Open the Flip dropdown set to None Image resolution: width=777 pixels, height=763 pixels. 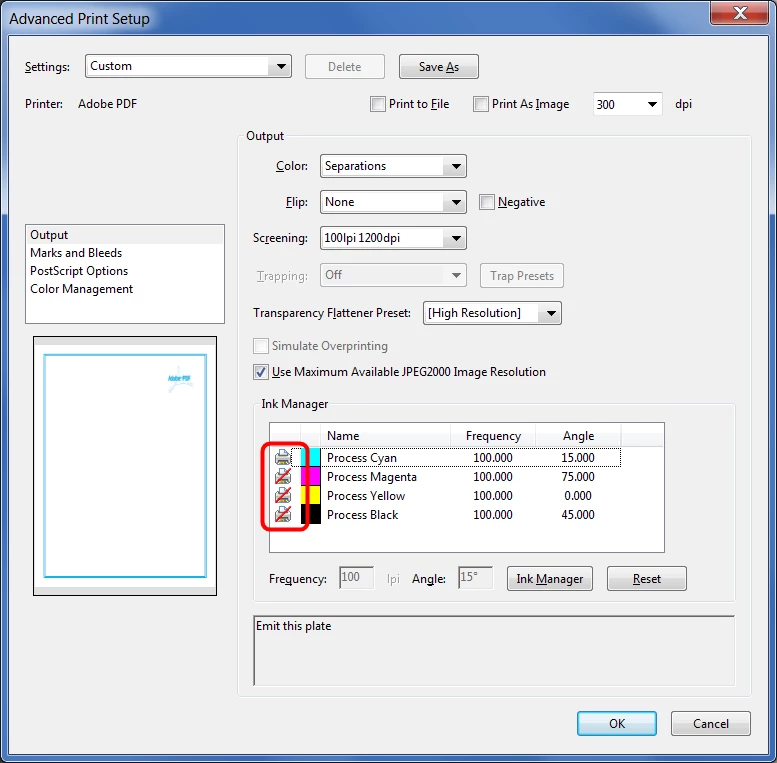[x=393, y=202]
